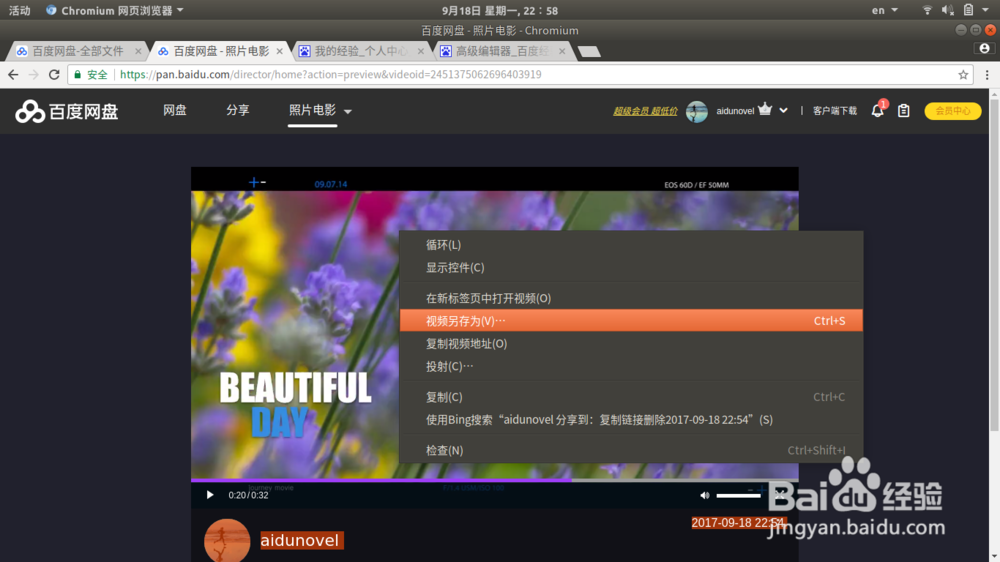Go to 网盘 in the navigation
Image resolution: width=1000 pixels, height=562 pixels.
coord(175,110)
